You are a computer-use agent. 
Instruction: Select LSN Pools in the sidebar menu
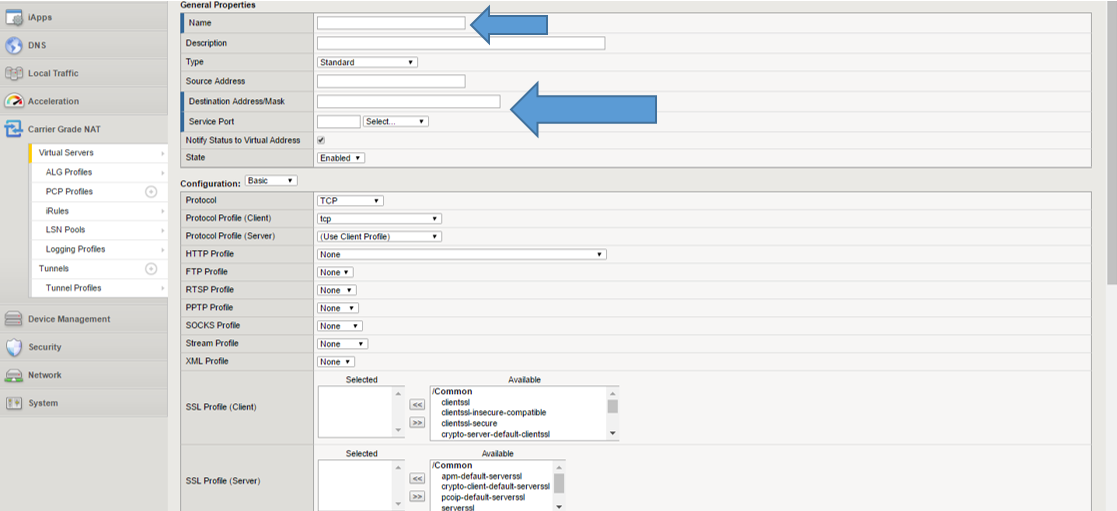[65, 230]
